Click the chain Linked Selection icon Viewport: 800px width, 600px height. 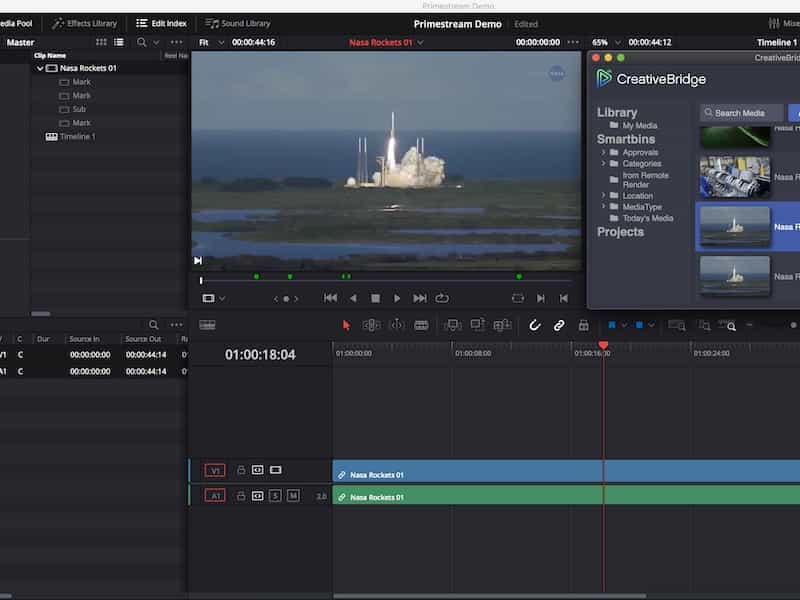[x=559, y=325]
